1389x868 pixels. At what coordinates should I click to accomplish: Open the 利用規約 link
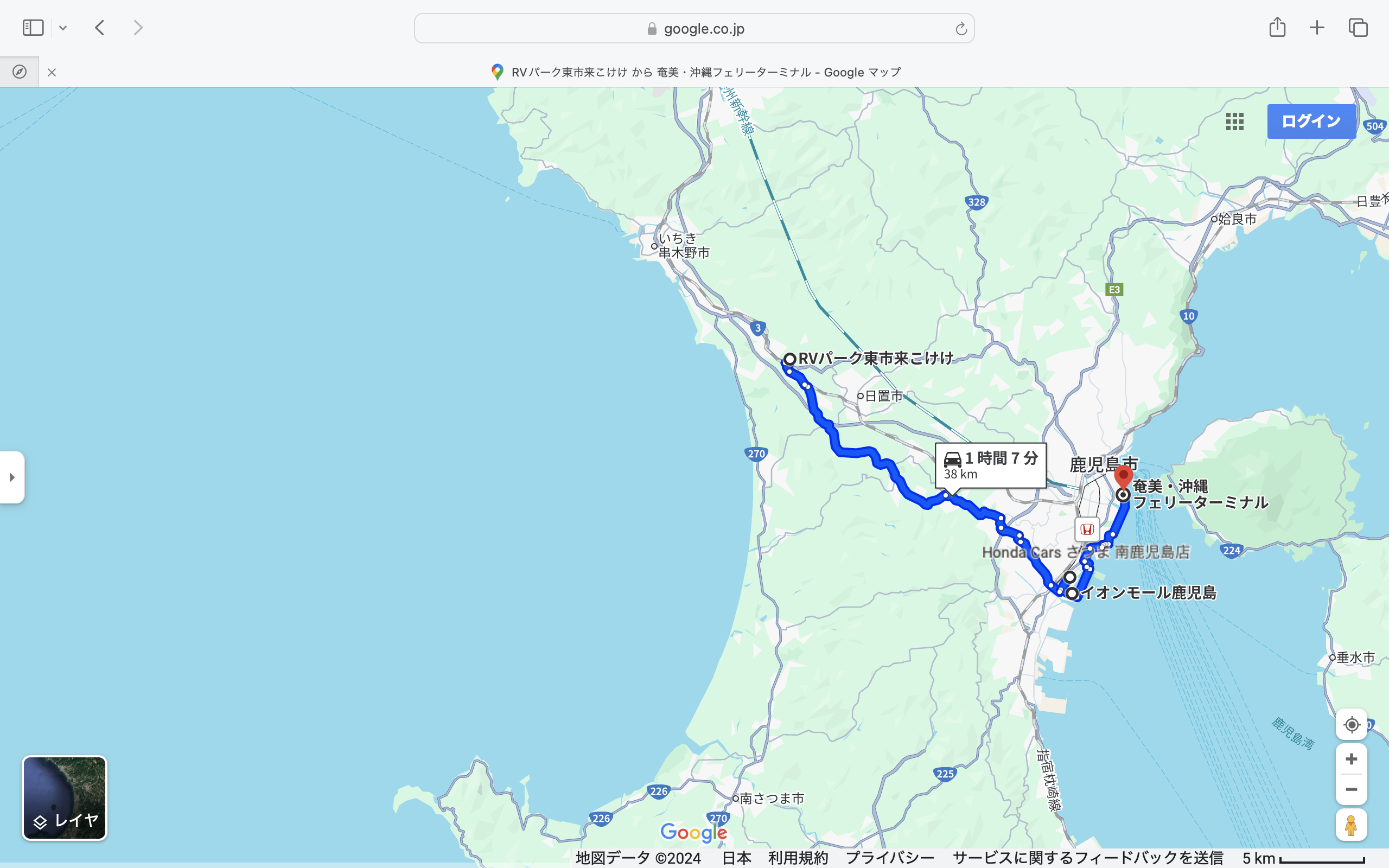[798, 858]
